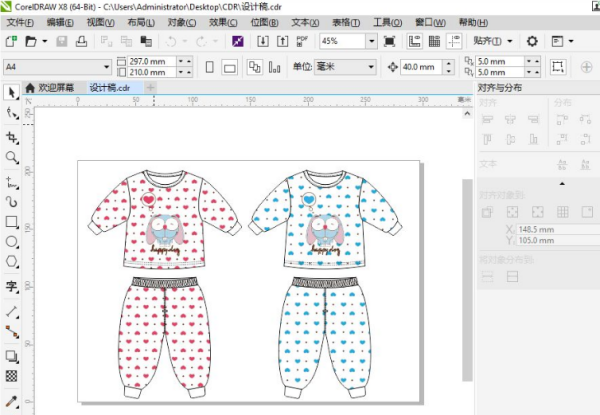Image resolution: width=600 pixels, height=415 pixels.
Task: Open the Options gear icon
Action: tap(532, 41)
